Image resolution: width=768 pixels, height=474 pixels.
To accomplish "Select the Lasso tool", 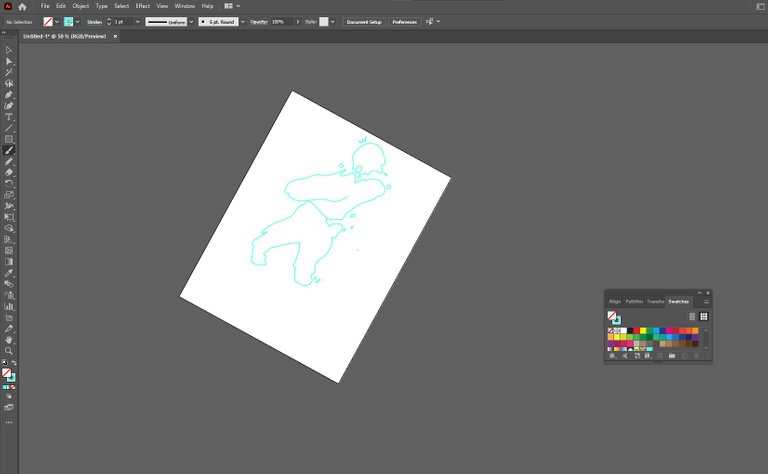I will [9, 84].
